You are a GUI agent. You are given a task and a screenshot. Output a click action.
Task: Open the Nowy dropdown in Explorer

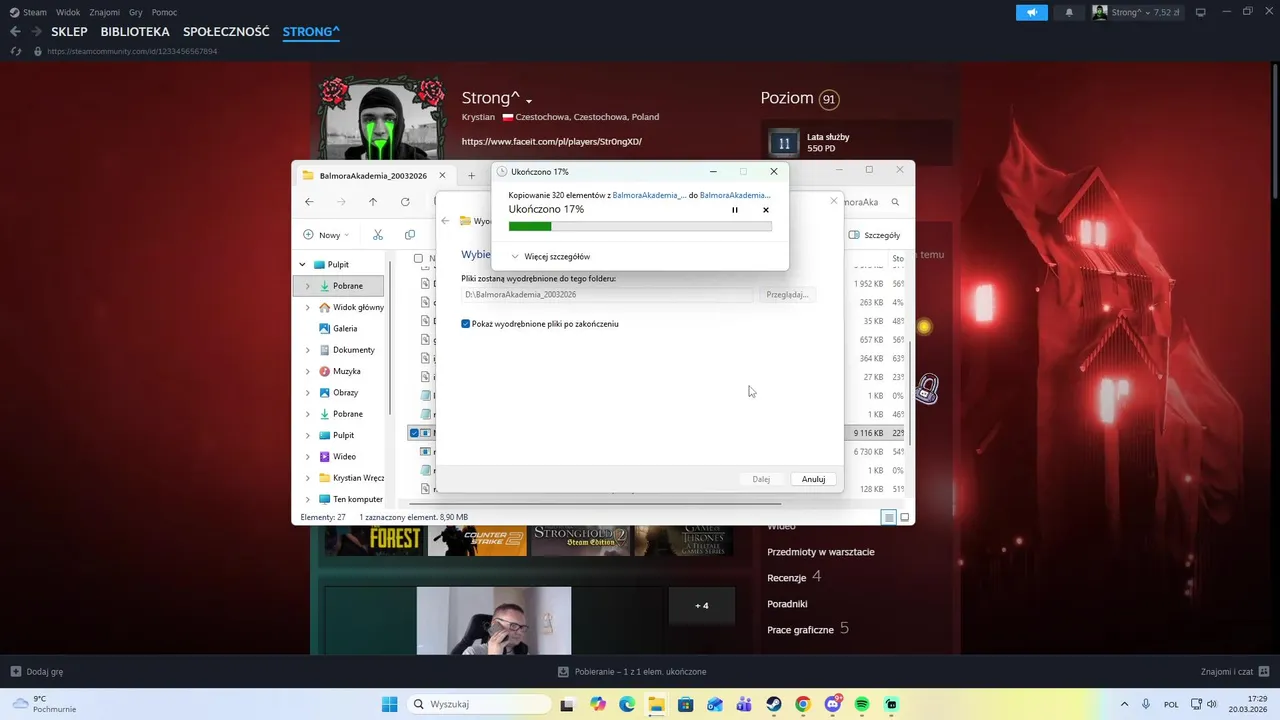326,235
